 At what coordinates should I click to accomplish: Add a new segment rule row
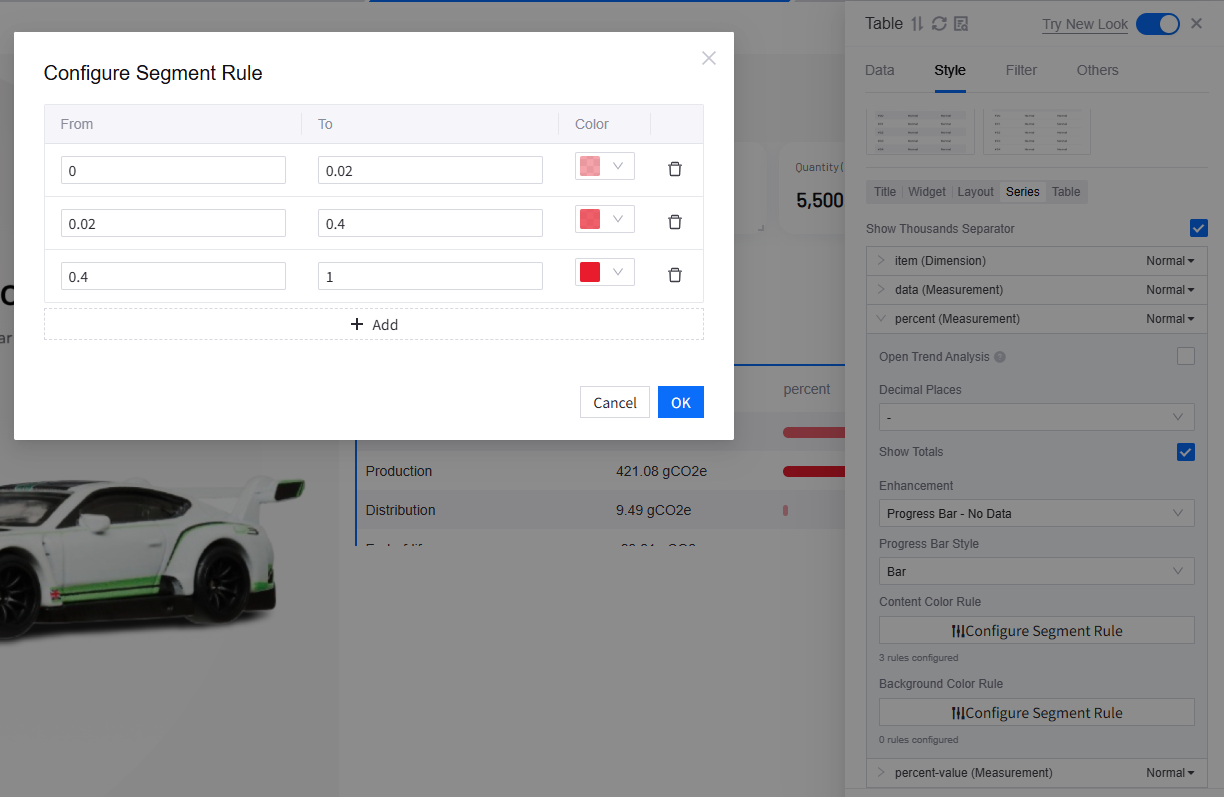coord(374,324)
